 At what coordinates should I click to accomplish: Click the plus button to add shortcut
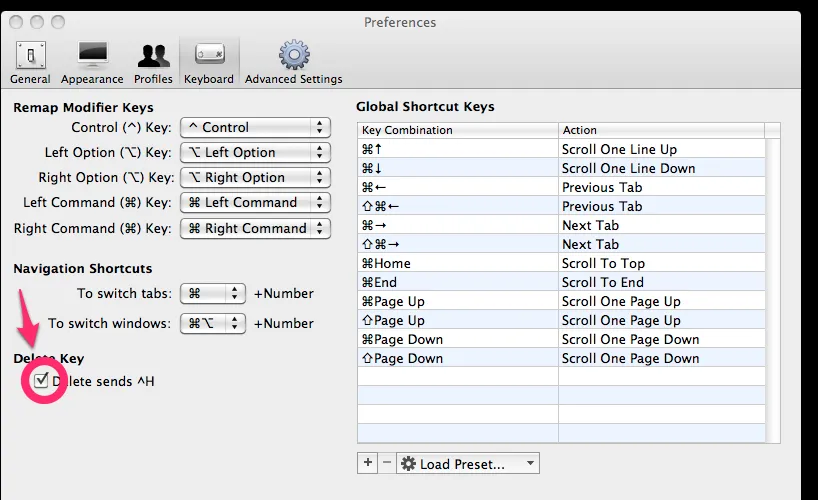tap(367, 463)
